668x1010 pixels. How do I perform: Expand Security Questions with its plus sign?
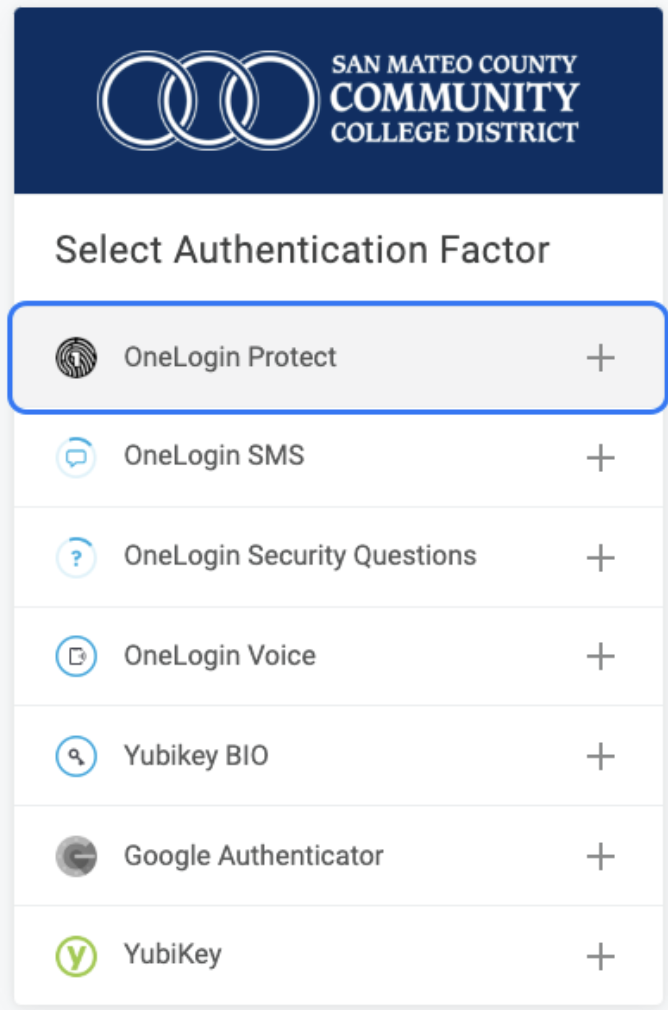pyautogui.click(x=600, y=557)
